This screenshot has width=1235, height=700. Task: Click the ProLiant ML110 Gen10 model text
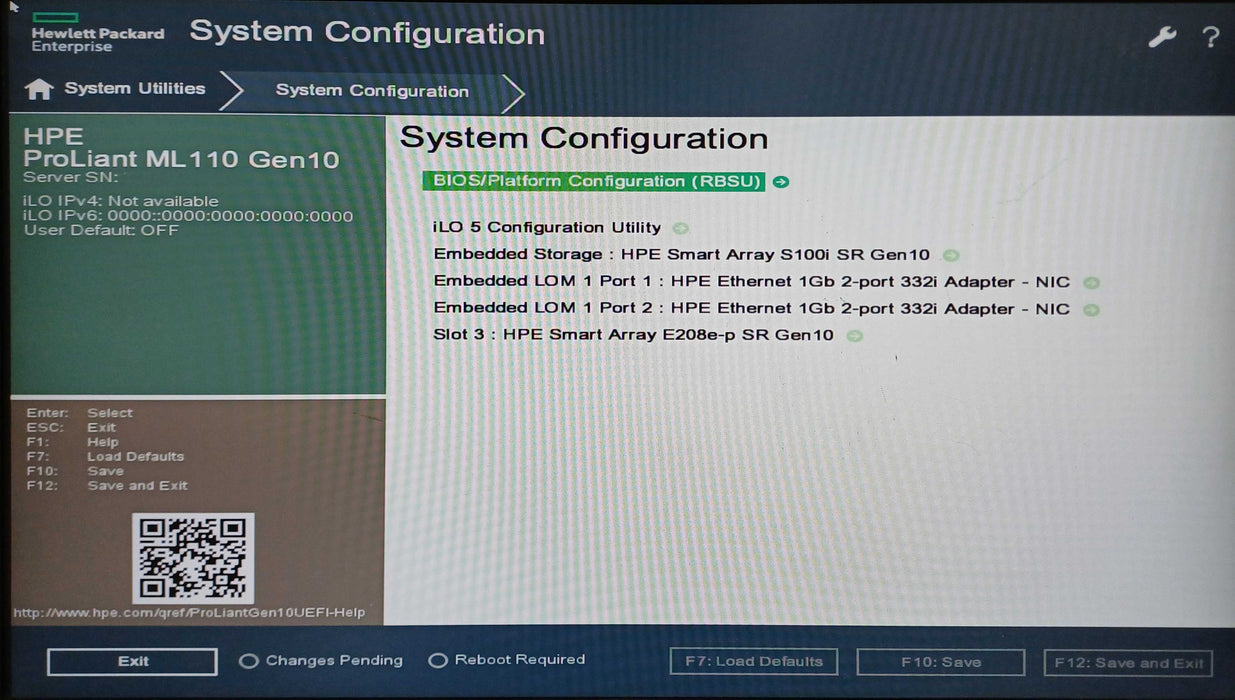181,159
